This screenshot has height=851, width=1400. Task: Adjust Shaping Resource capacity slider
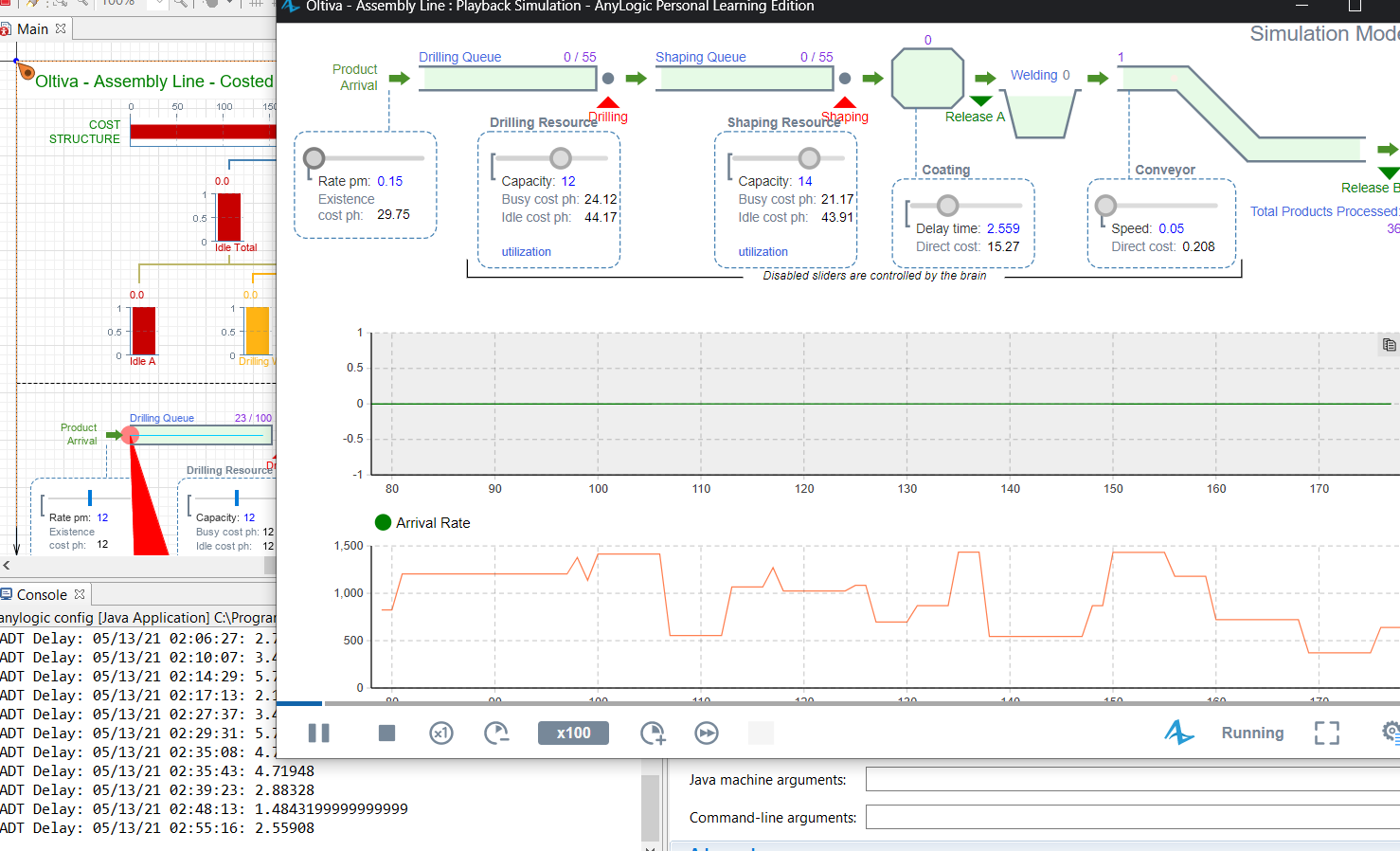[x=809, y=157]
